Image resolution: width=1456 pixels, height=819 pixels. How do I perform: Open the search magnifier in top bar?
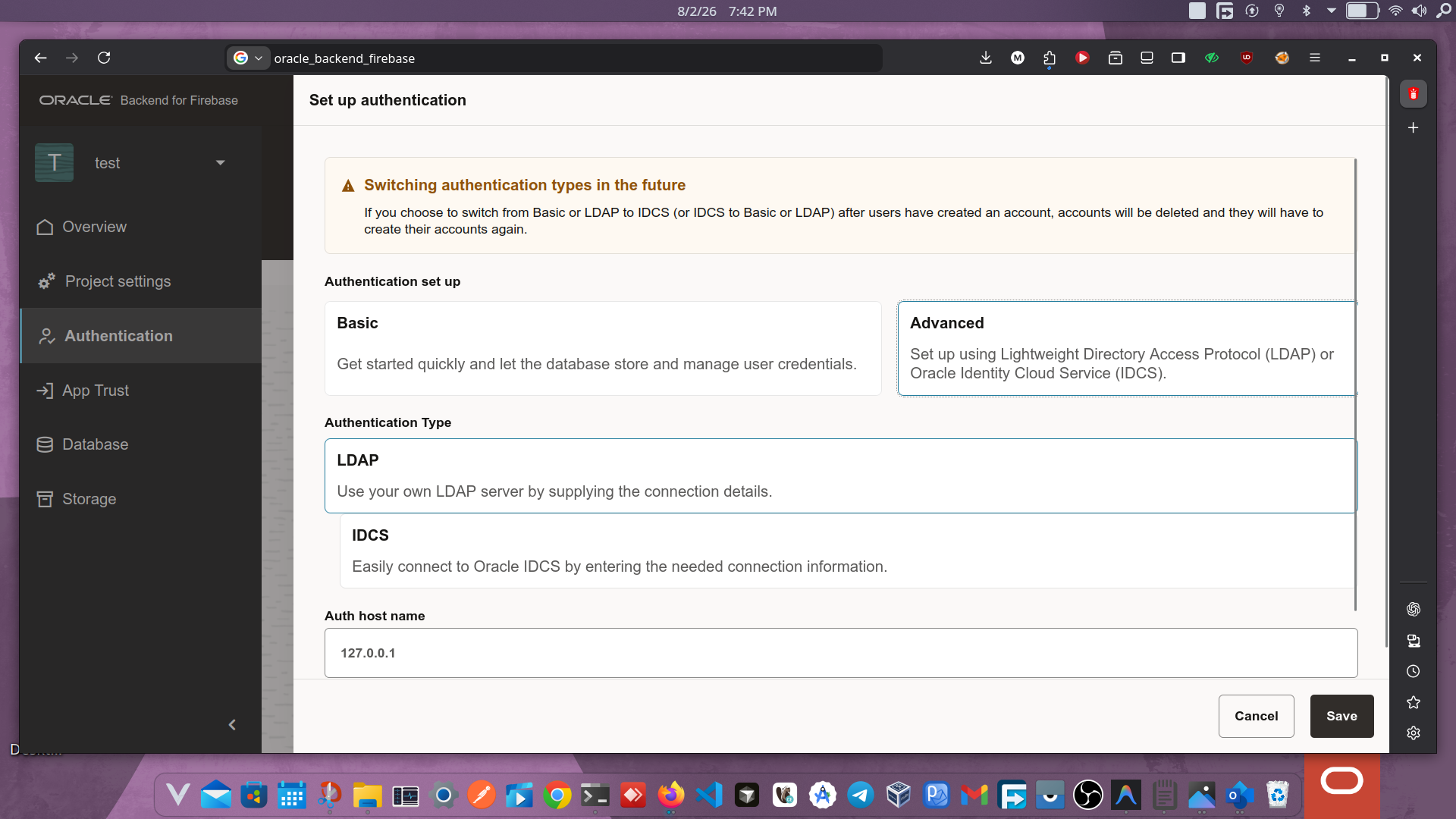click(1444, 11)
